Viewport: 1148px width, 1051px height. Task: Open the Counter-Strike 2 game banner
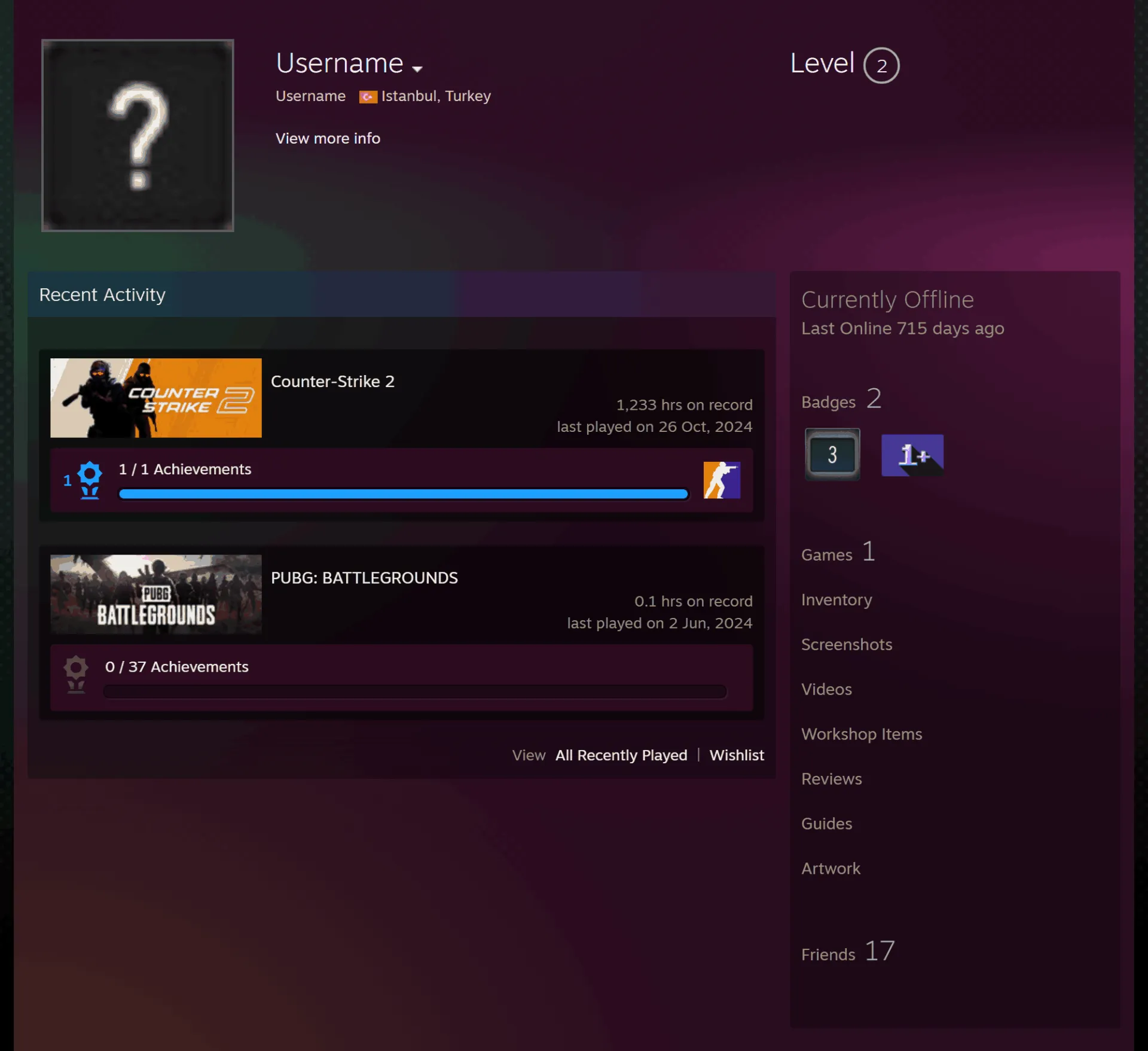coord(156,398)
